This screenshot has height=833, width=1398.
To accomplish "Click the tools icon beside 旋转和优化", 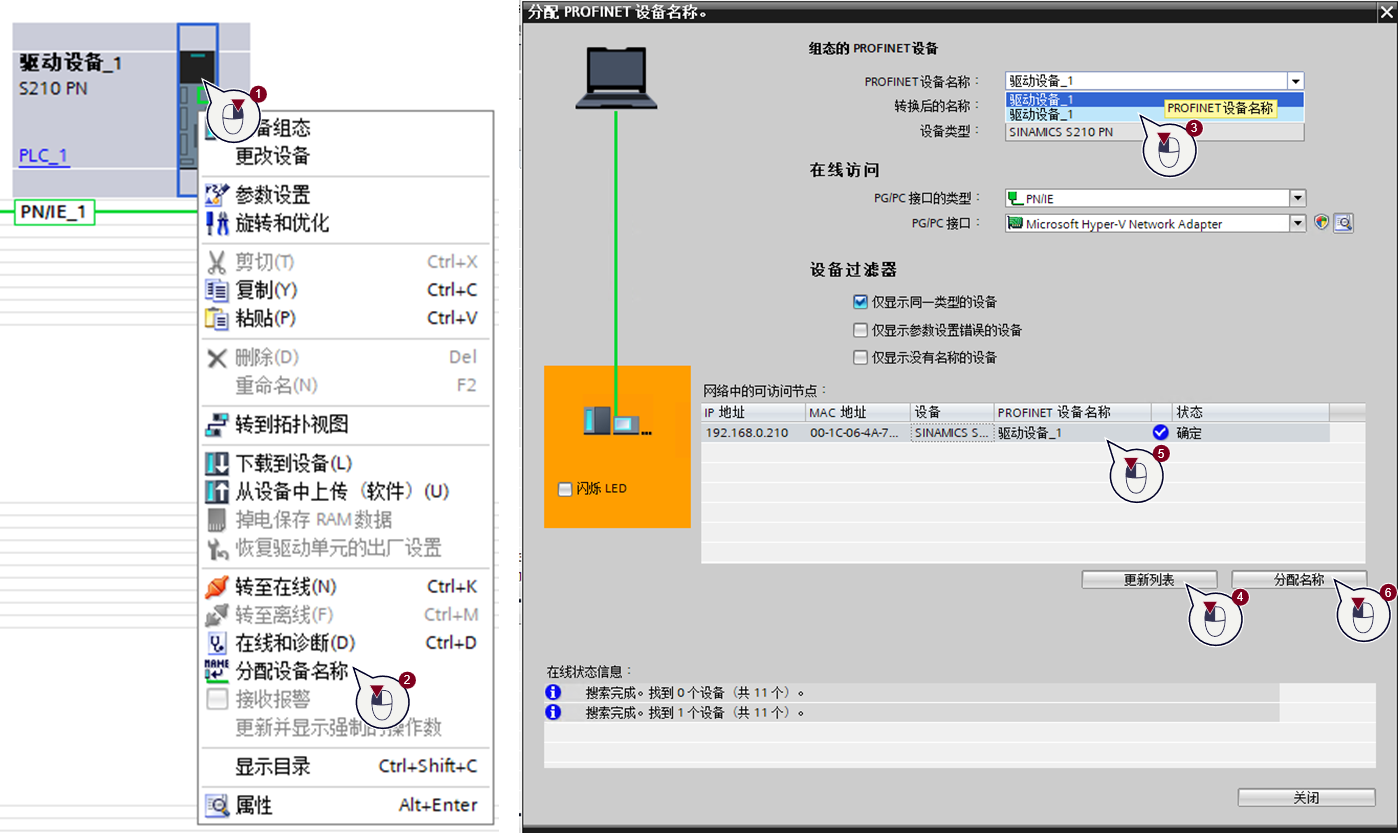I will click(x=217, y=222).
